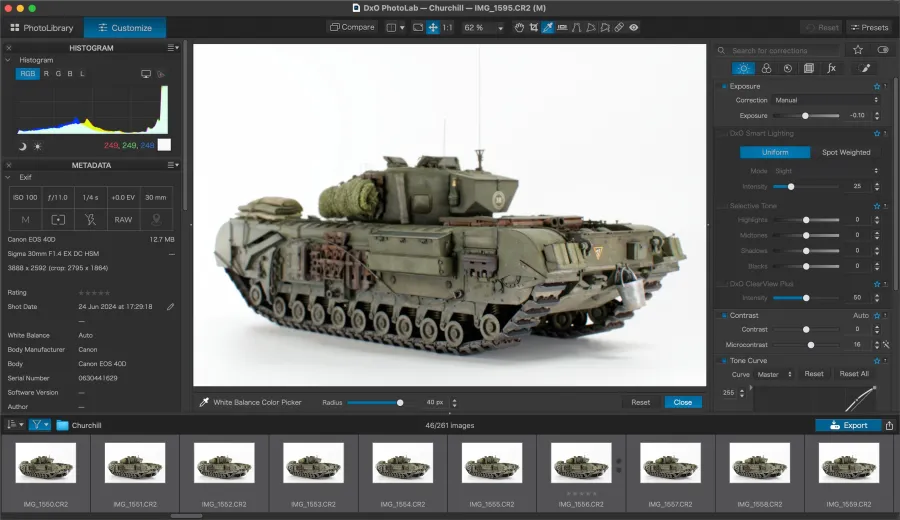The width and height of the screenshot is (900, 520).
Task: Show favorite corrections star filter
Action: (858, 50)
